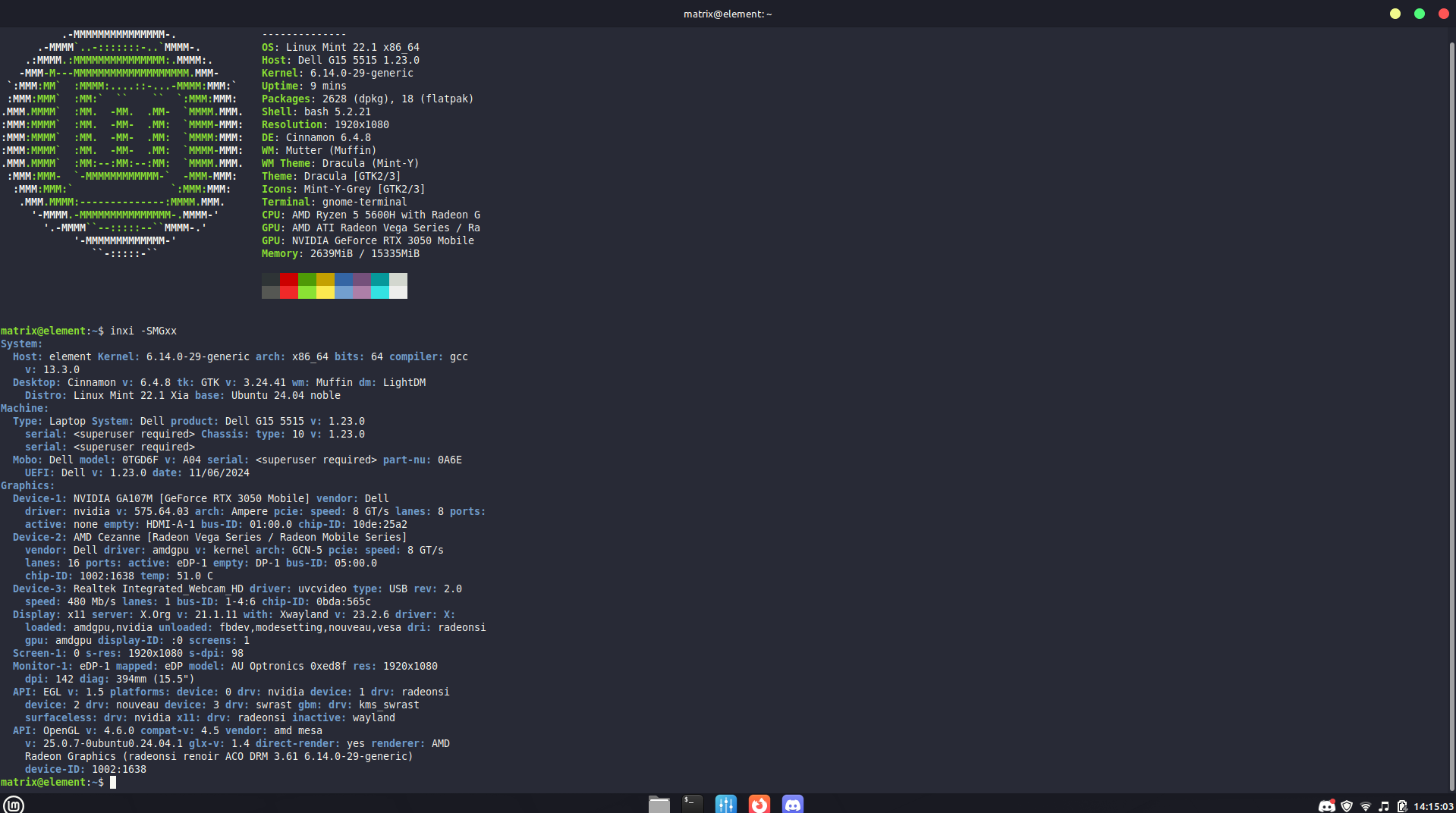1456x813 pixels.
Task: Click the terminal's vertical scrollbar
Action: pyautogui.click(x=1451, y=416)
